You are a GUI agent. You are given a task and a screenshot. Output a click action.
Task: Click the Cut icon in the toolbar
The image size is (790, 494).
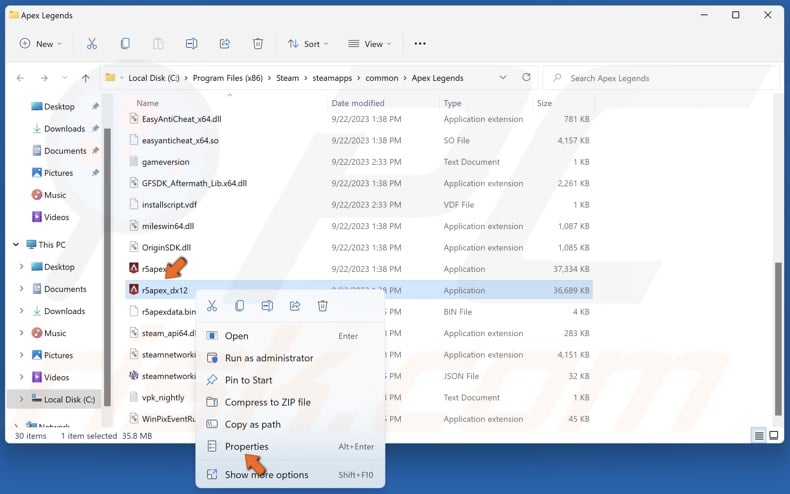(91, 44)
